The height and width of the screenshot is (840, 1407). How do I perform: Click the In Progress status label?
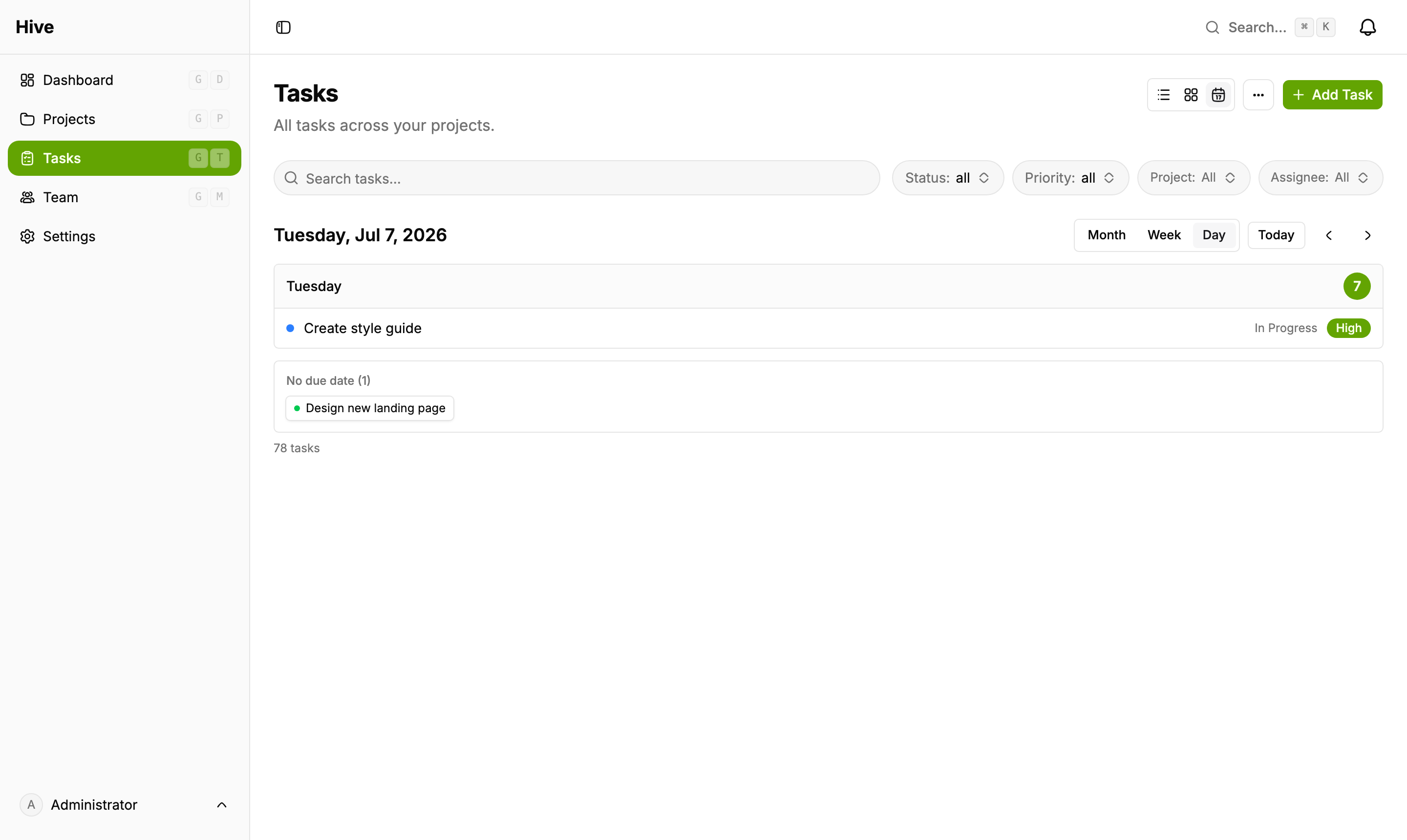1285,328
